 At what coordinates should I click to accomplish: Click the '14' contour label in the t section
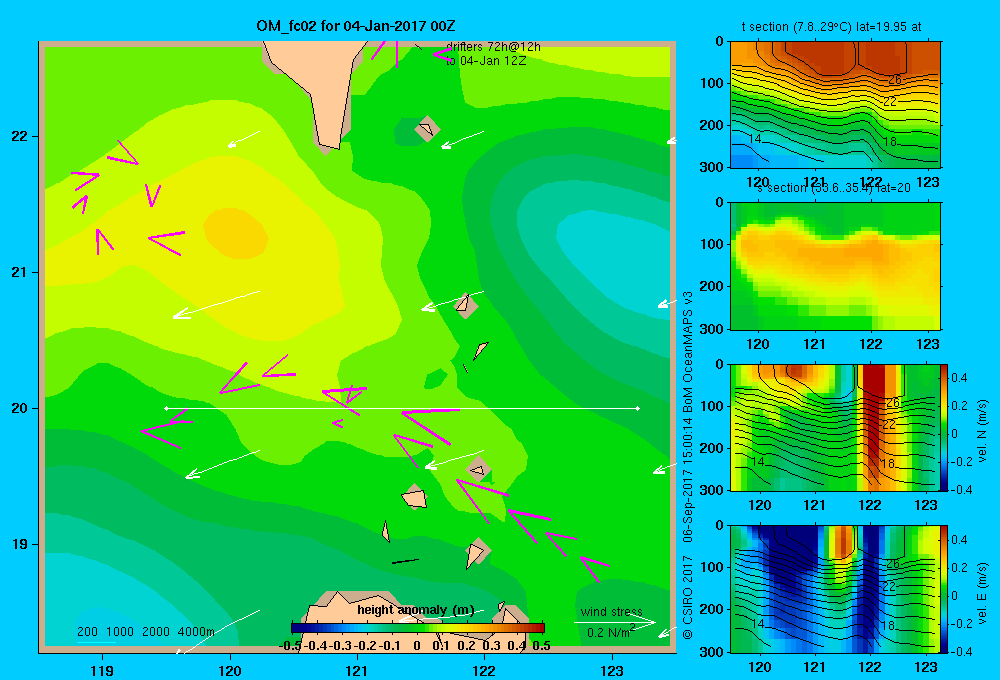coord(754,138)
